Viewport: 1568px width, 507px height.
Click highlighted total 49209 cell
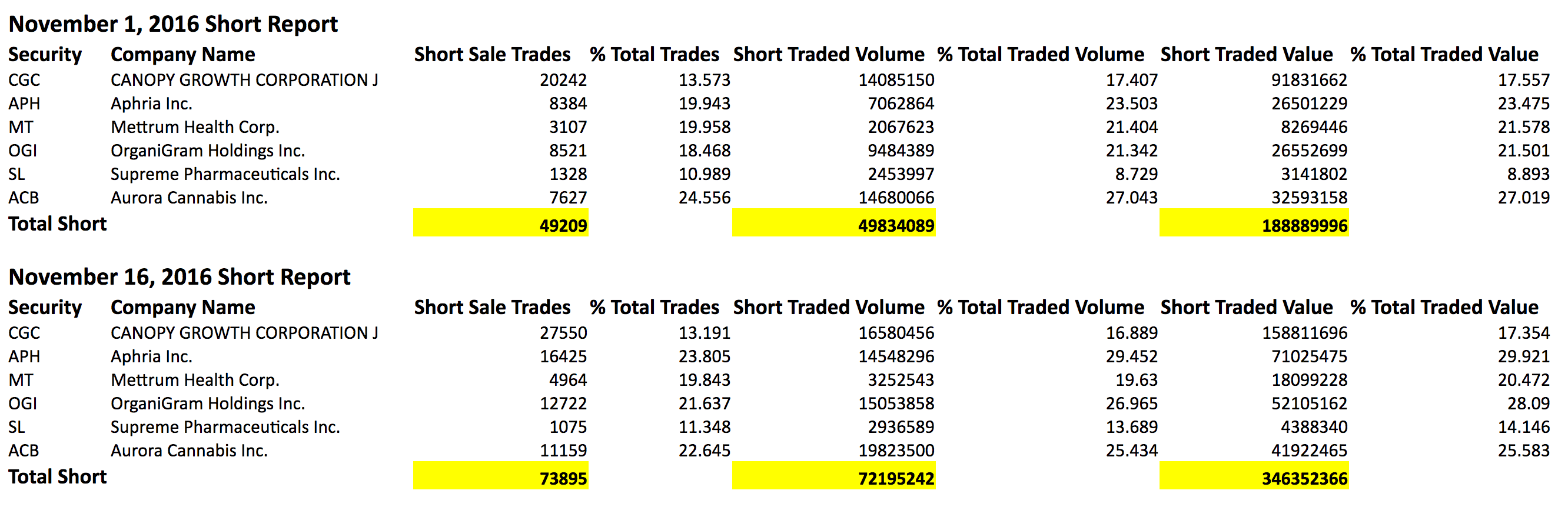coord(501,223)
